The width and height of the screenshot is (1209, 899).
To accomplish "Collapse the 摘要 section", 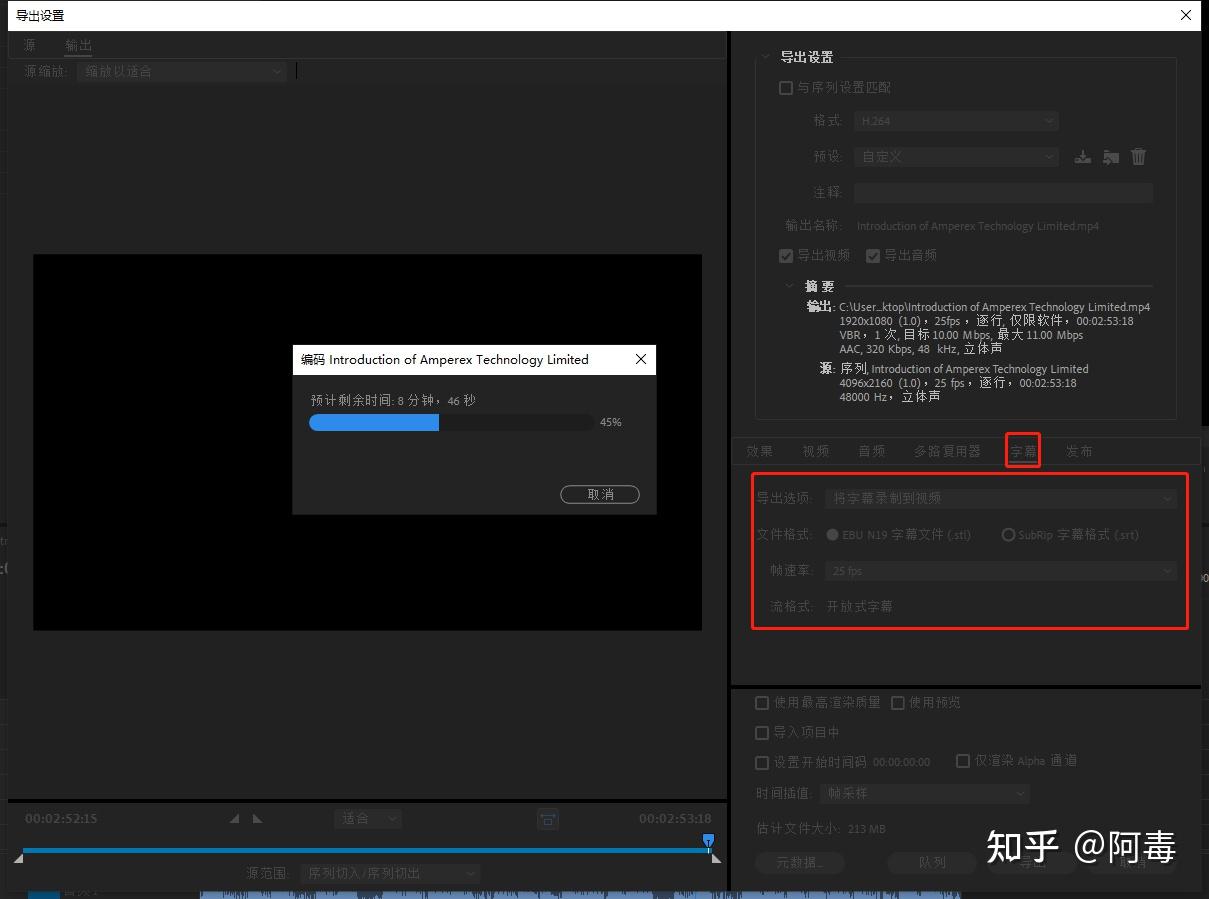I will [789, 285].
